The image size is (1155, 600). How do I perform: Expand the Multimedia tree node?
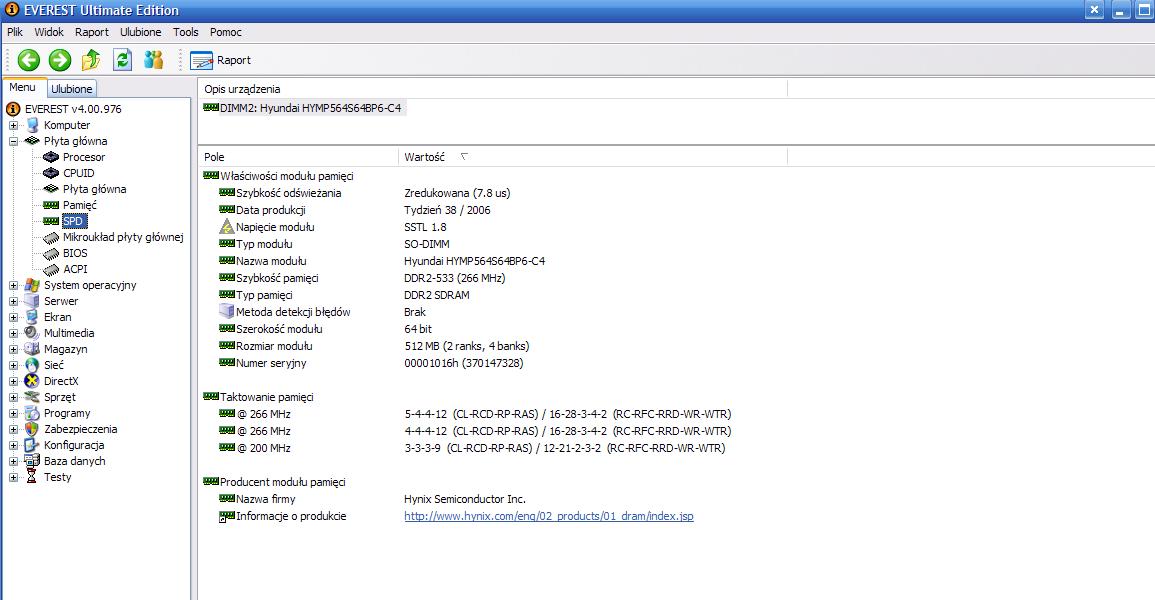[x=13, y=333]
